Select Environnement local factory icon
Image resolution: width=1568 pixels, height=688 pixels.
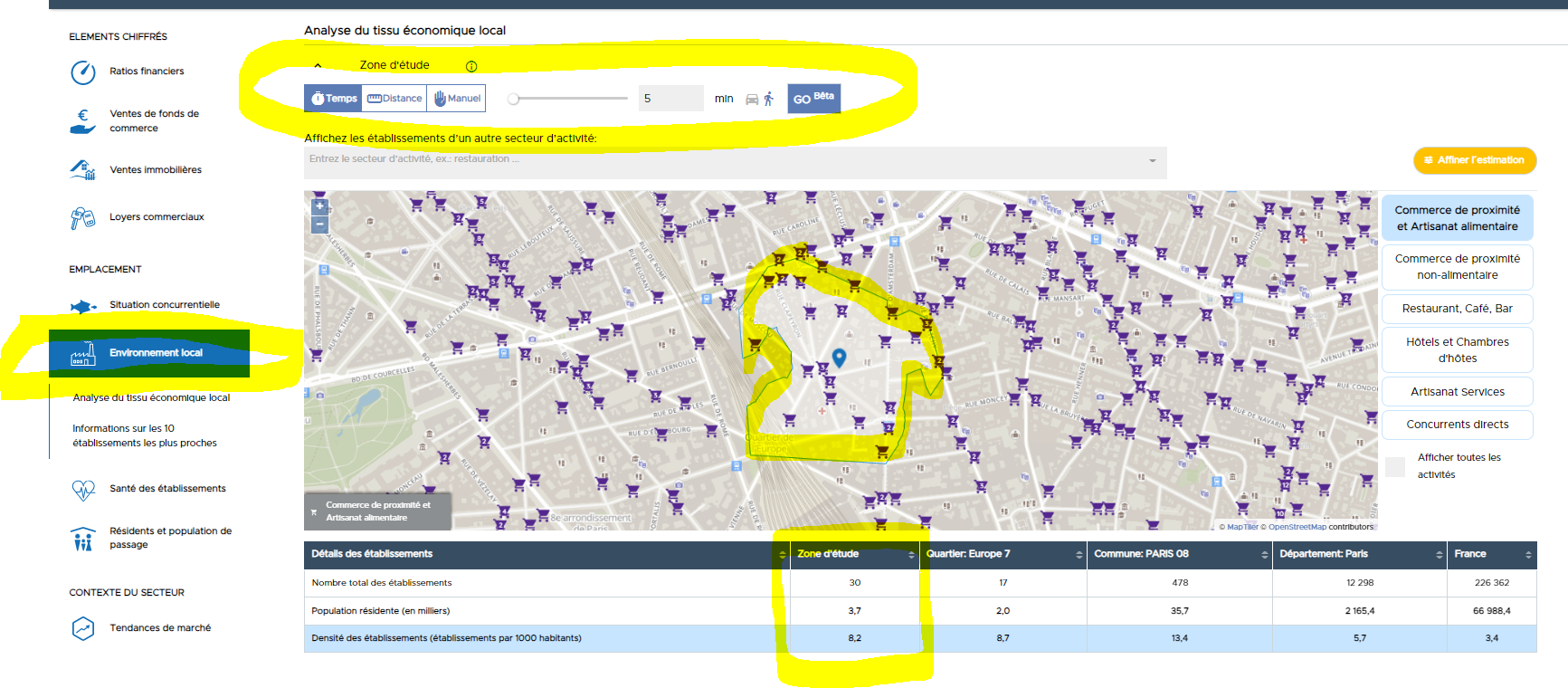click(83, 354)
